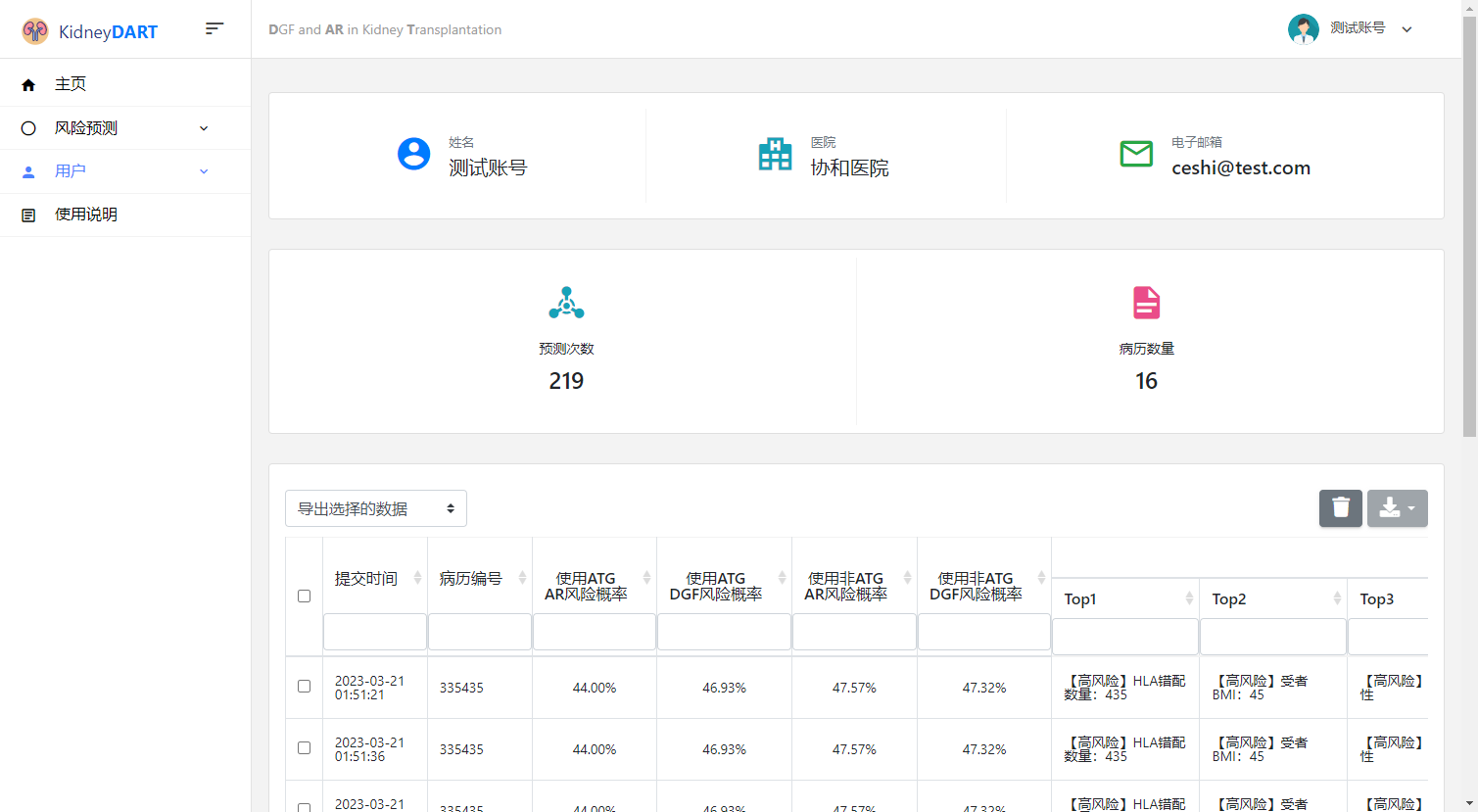Open the download export button menu

point(1397,508)
